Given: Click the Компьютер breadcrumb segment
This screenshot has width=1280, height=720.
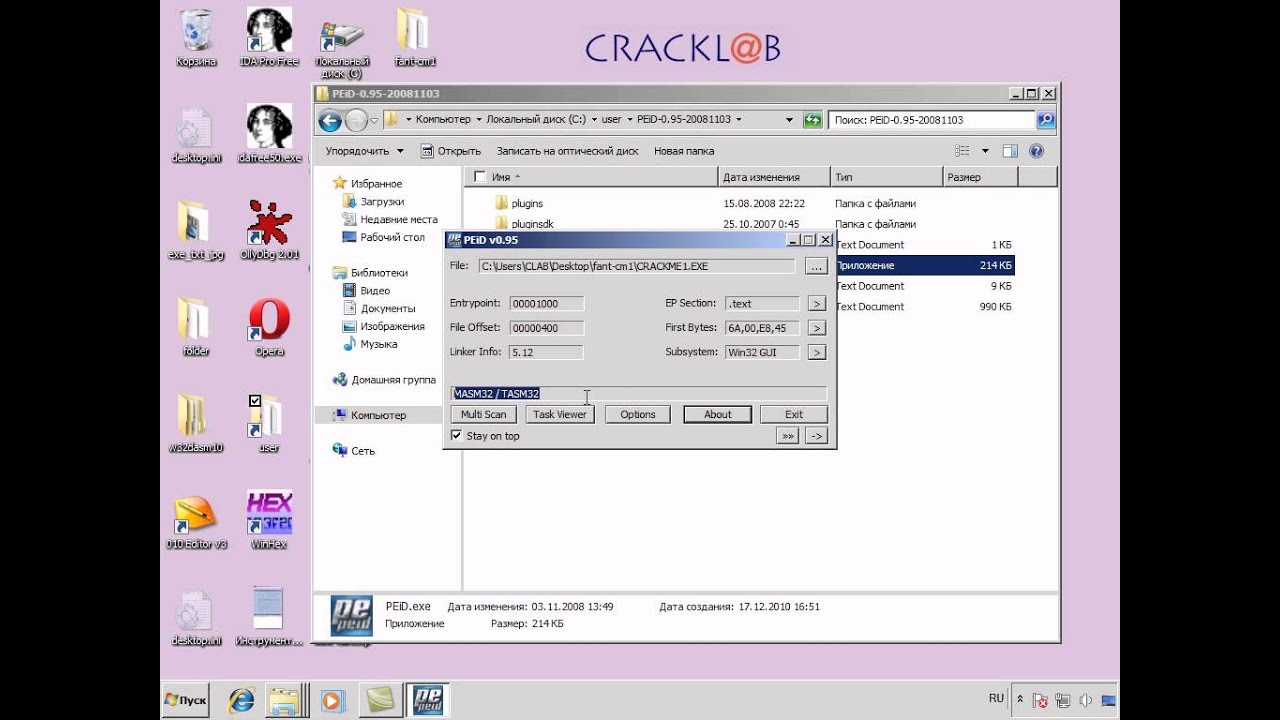Looking at the screenshot, I should click(x=443, y=120).
